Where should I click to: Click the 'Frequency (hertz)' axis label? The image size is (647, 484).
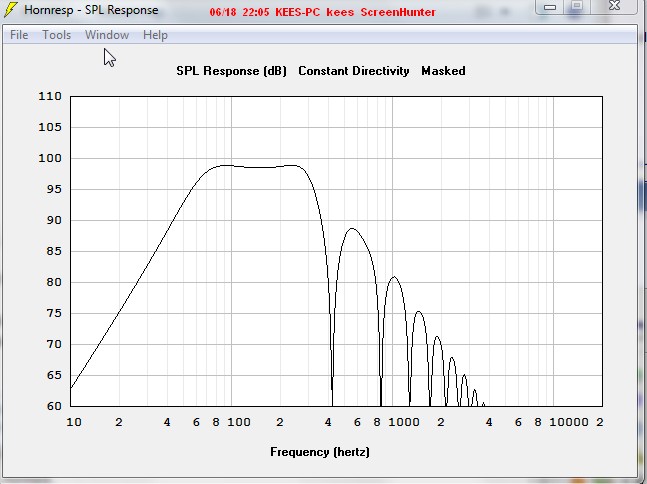320,452
